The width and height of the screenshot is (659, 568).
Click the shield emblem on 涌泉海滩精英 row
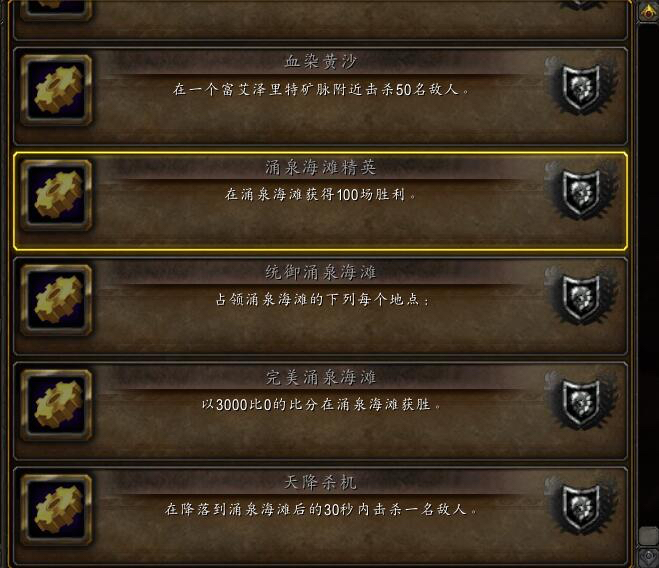pos(581,193)
